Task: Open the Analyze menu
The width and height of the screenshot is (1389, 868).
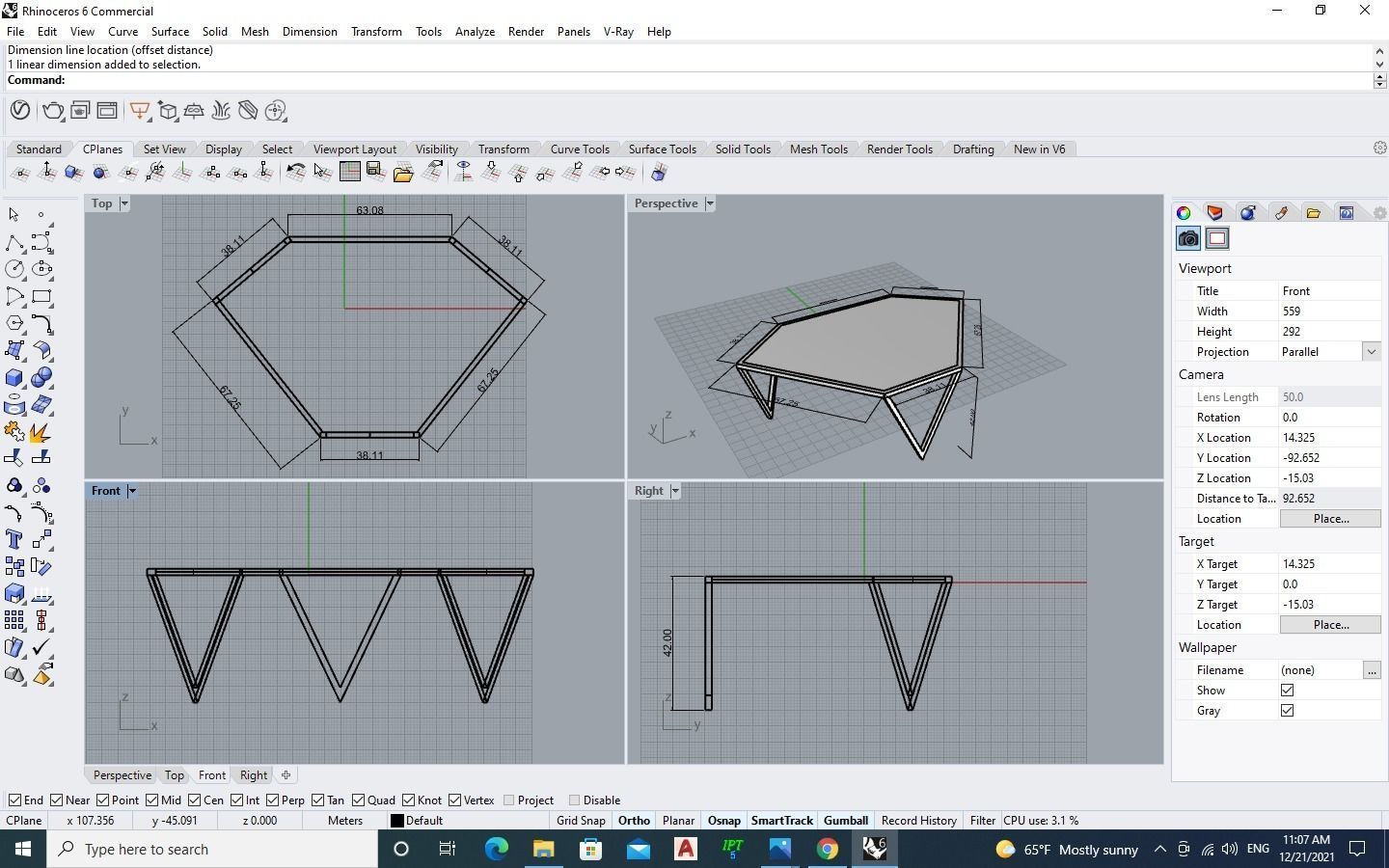Action: pyautogui.click(x=475, y=32)
